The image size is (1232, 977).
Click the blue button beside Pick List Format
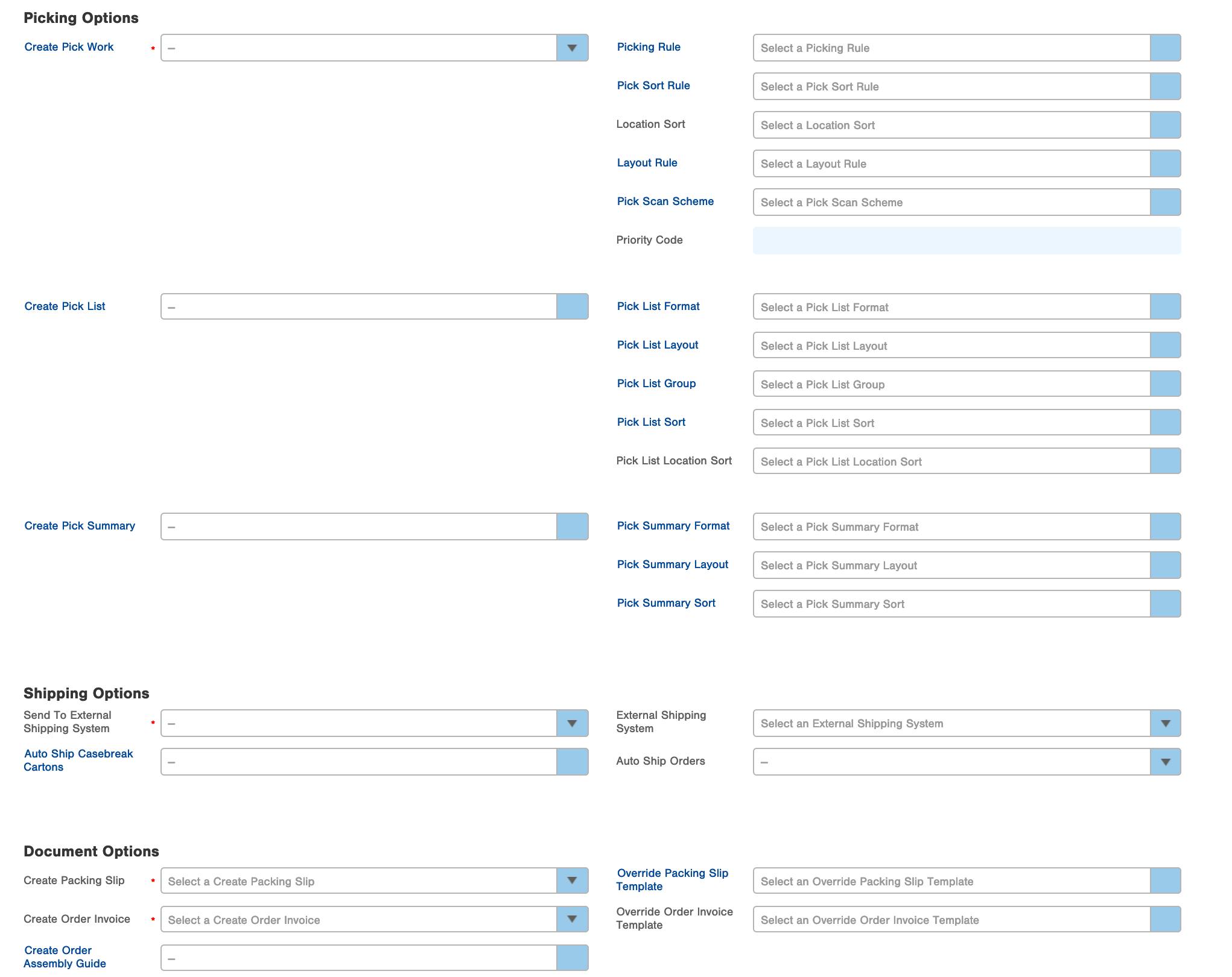tap(1165, 307)
